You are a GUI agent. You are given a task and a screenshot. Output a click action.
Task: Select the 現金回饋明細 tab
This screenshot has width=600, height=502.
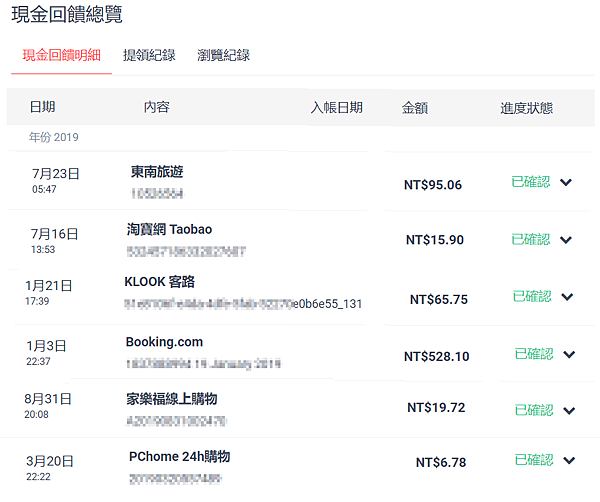point(61,56)
